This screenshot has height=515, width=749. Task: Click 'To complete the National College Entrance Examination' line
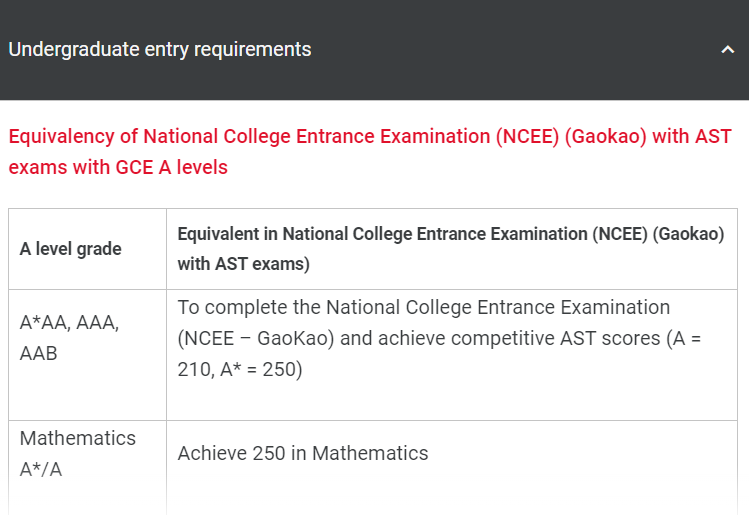pyautogui.click(x=424, y=307)
